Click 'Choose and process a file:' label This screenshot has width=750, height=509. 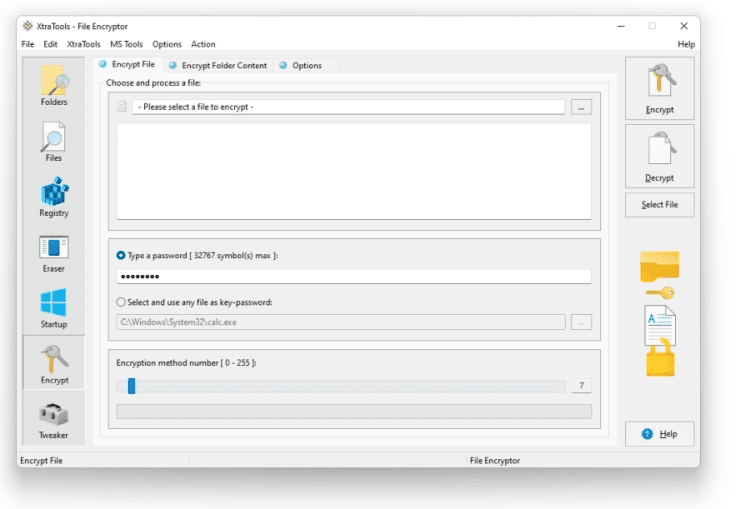(x=154, y=83)
